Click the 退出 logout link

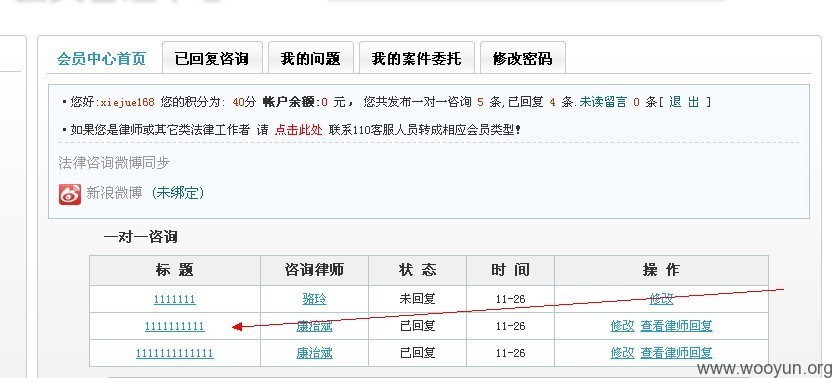click(x=684, y=102)
